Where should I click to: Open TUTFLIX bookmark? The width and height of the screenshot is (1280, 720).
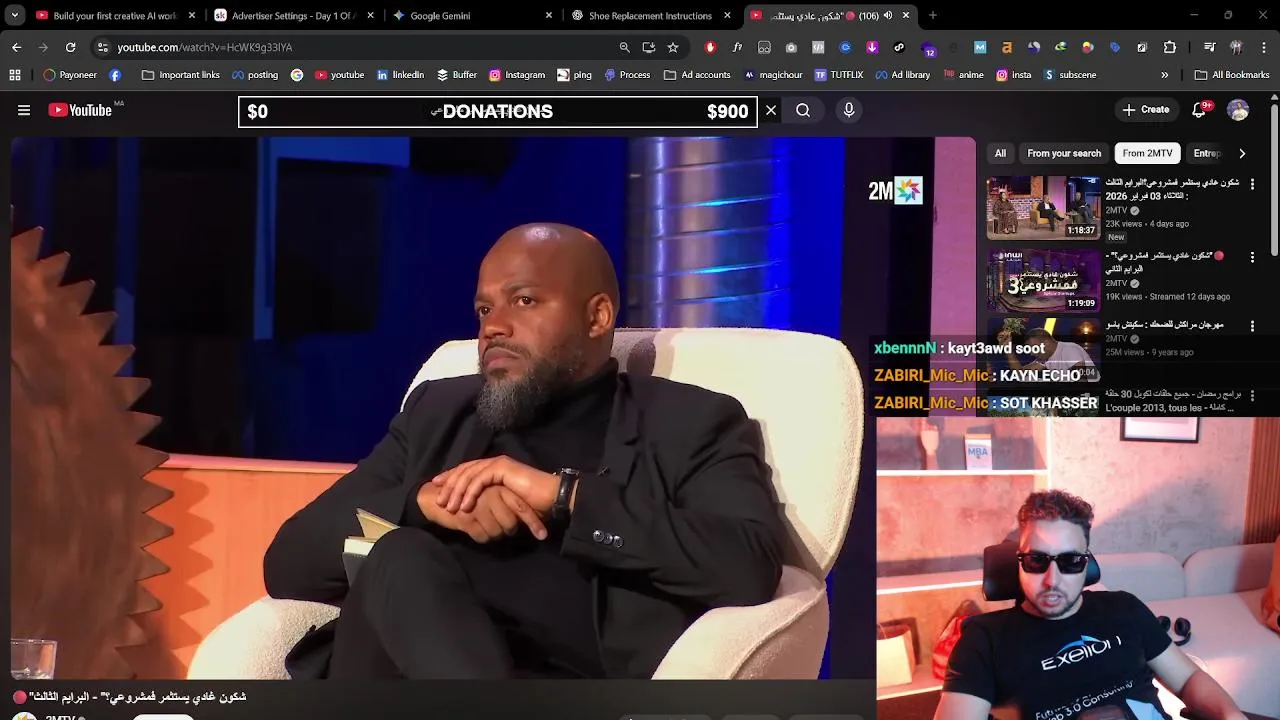click(839, 75)
